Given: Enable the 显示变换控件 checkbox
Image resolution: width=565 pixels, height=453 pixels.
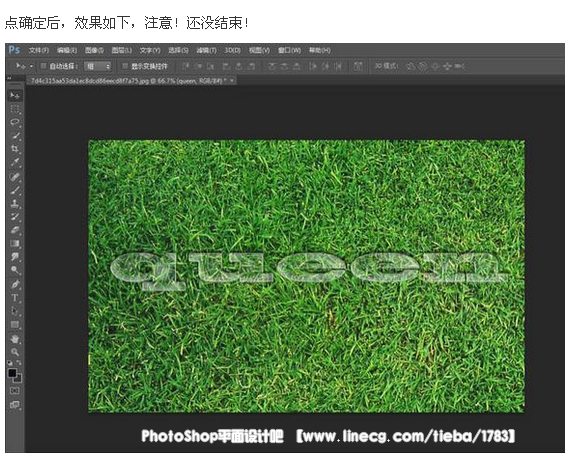Looking at the screenshot, I should tap(125, 66).
